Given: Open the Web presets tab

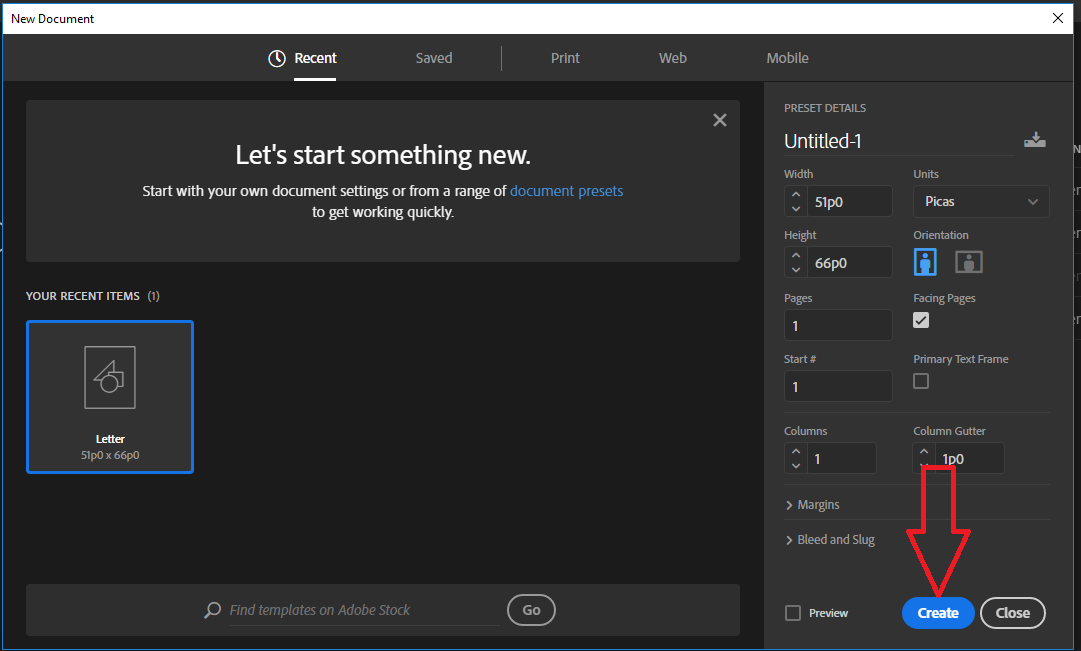Looking at the screenshot, I should point(673,59).
